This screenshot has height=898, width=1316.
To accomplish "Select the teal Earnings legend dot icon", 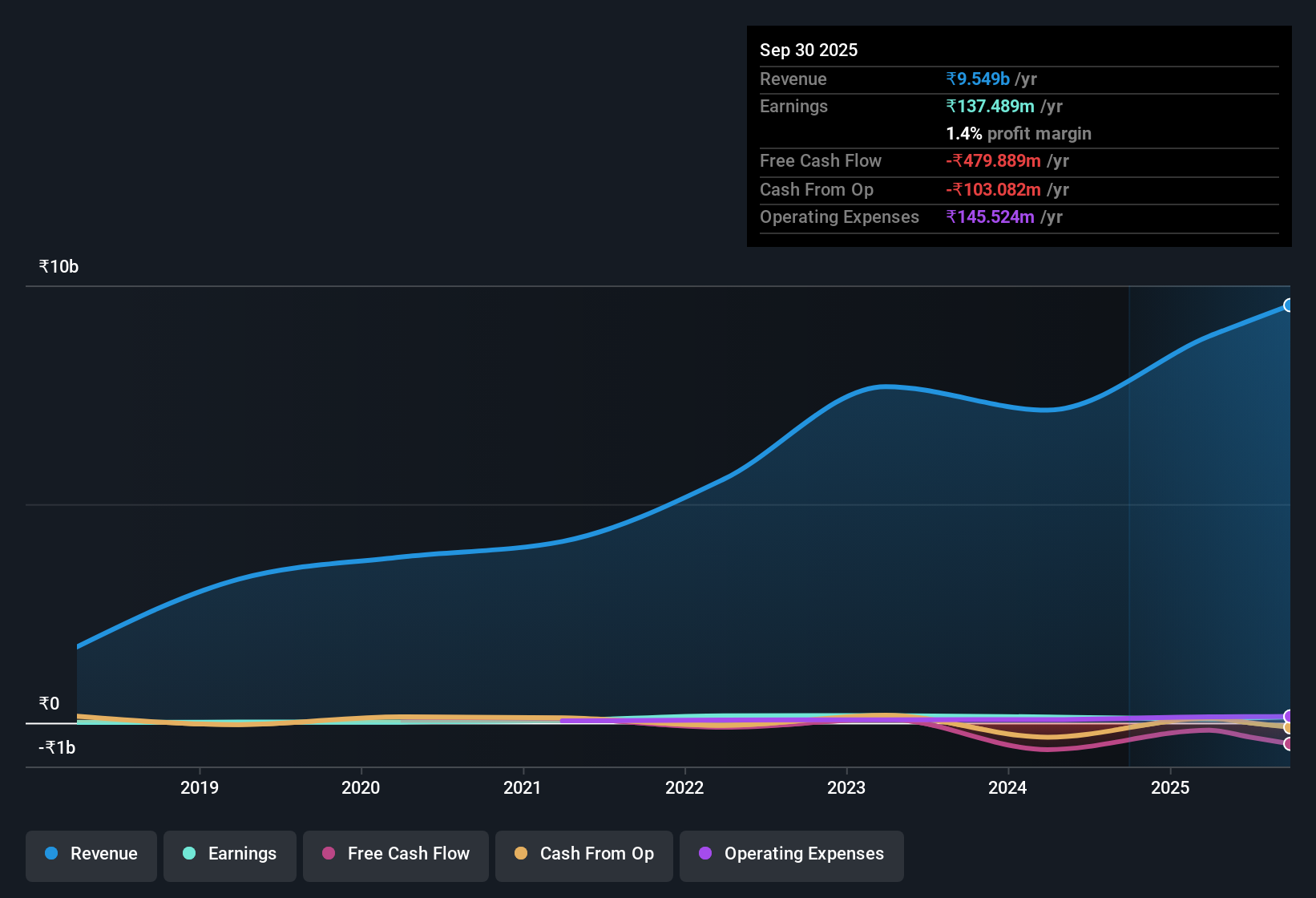I will click(189, 854).
